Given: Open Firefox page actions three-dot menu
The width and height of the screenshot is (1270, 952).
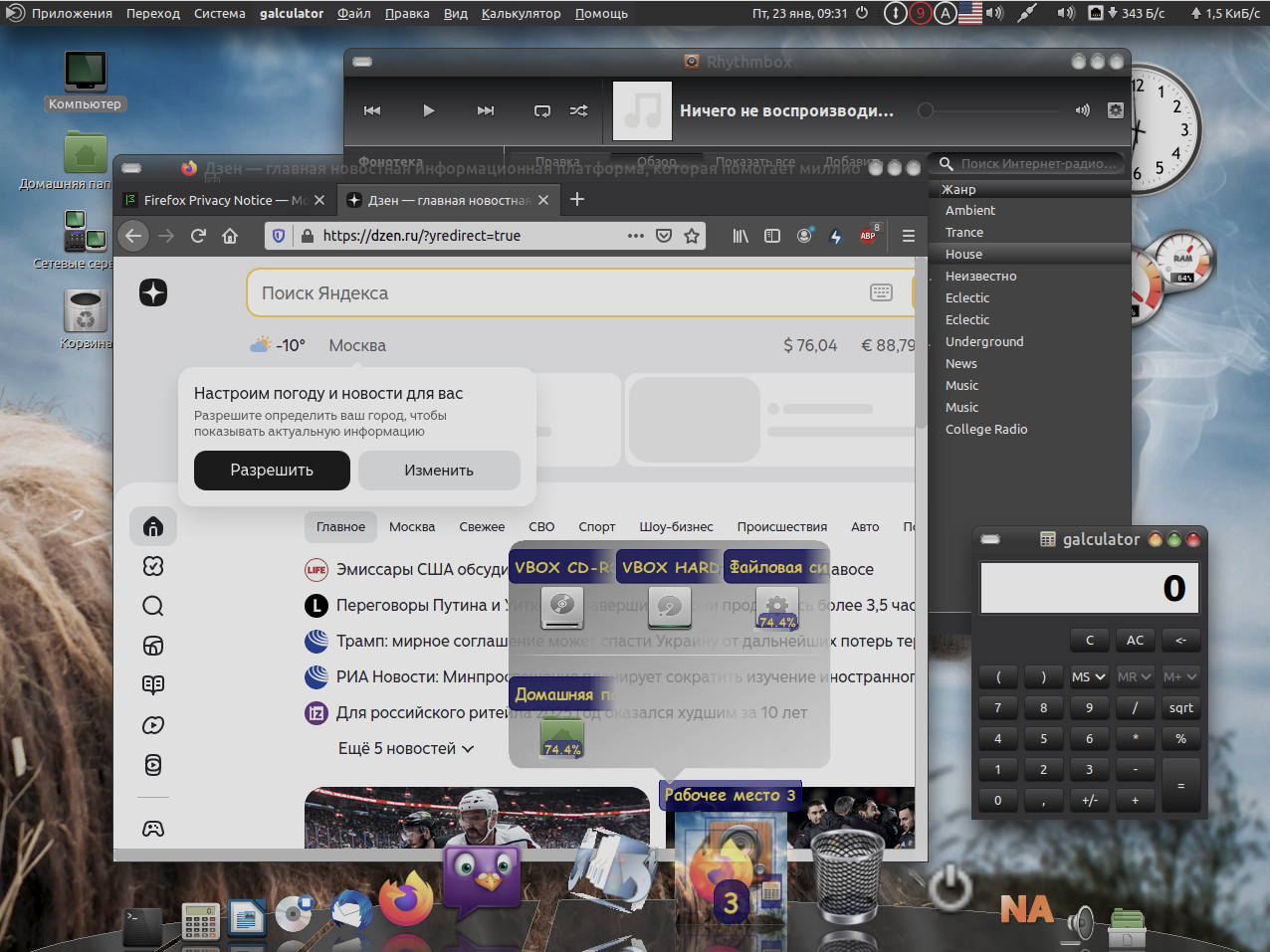Looking at the screenshot, I should pos(636,236).
